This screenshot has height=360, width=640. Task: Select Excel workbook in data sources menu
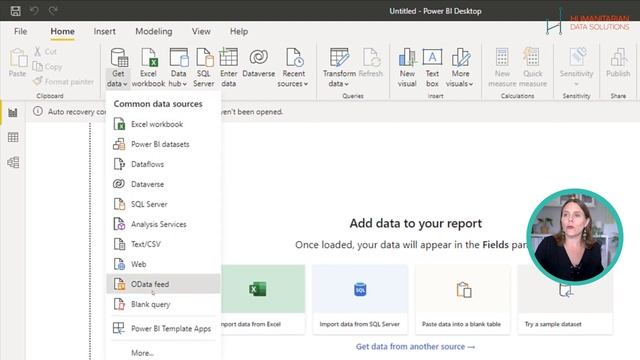tap(163, 124)
